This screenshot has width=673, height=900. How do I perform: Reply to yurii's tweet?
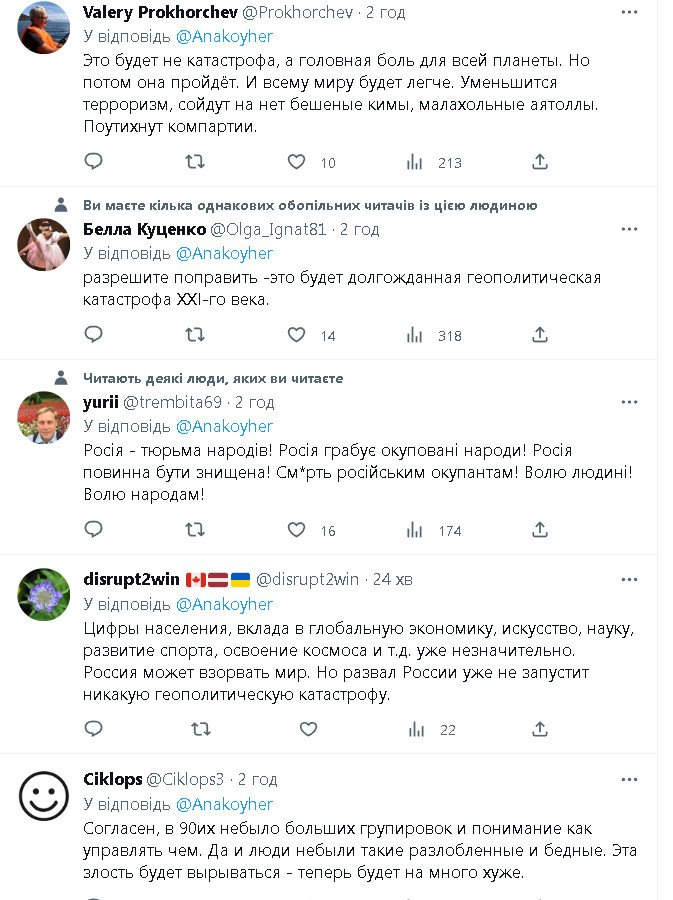[x=93, y=530]
